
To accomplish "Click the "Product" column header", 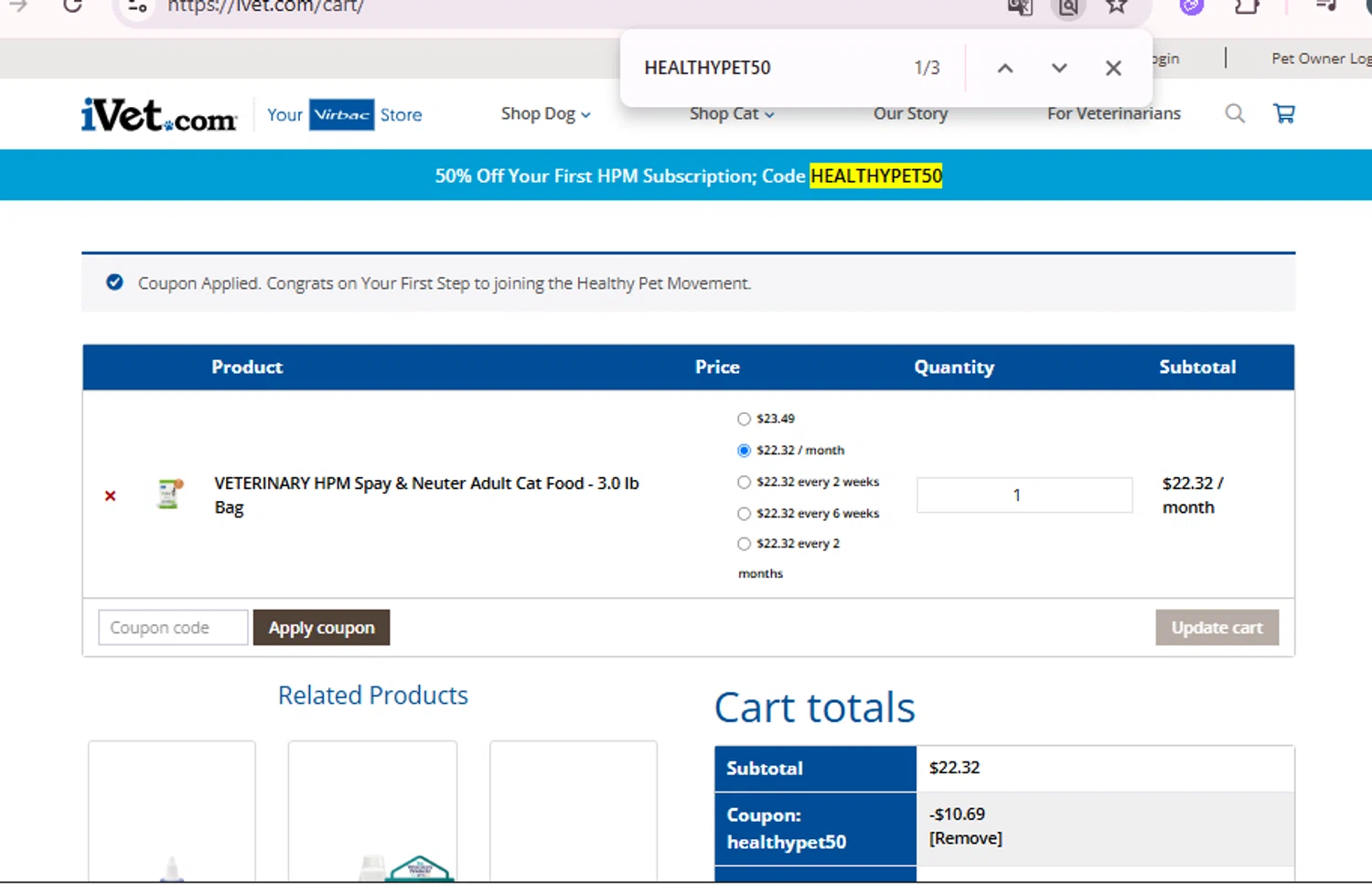I will 247,367.
